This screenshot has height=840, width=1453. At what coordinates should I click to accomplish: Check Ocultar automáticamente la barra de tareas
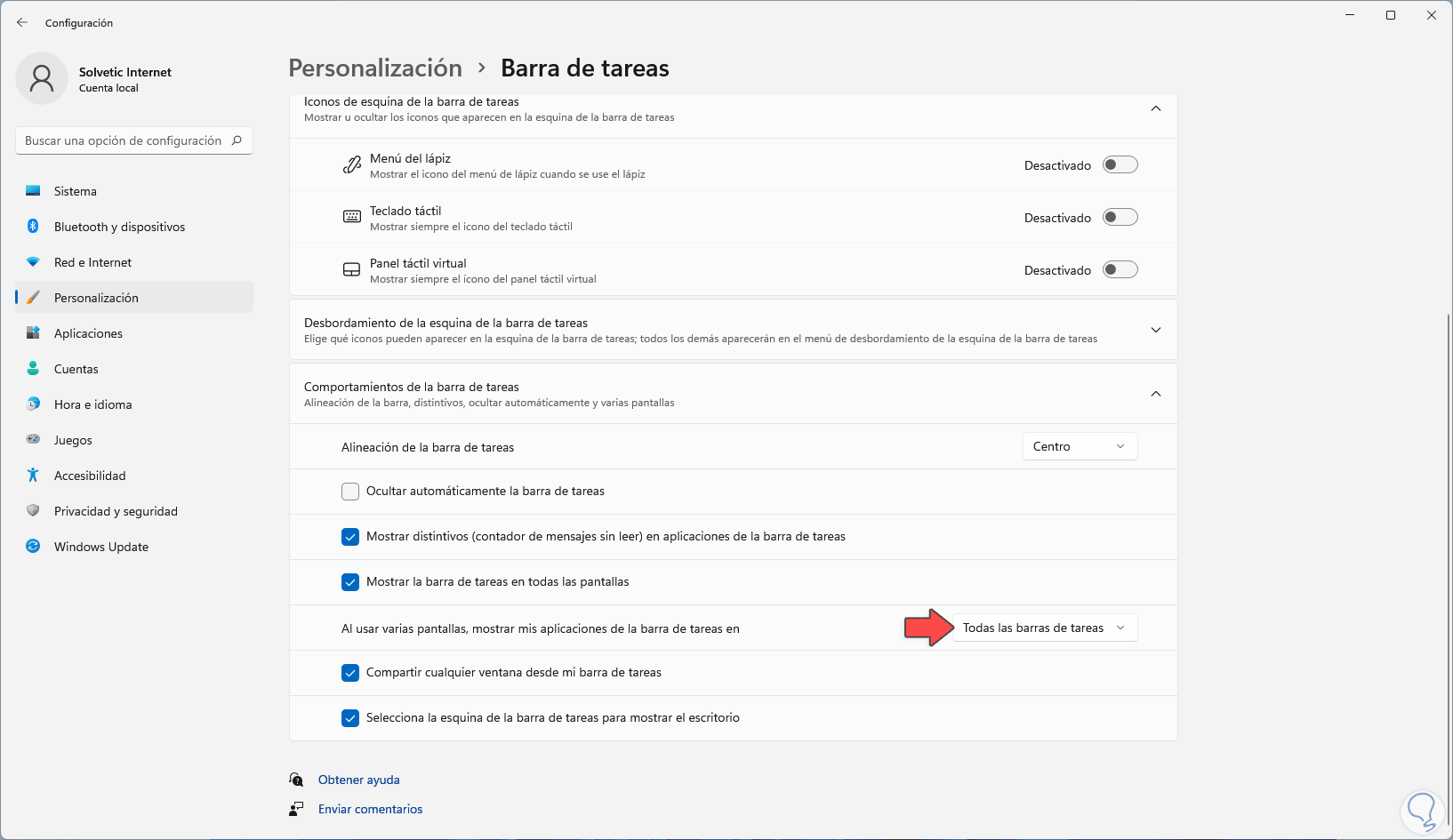350,492
